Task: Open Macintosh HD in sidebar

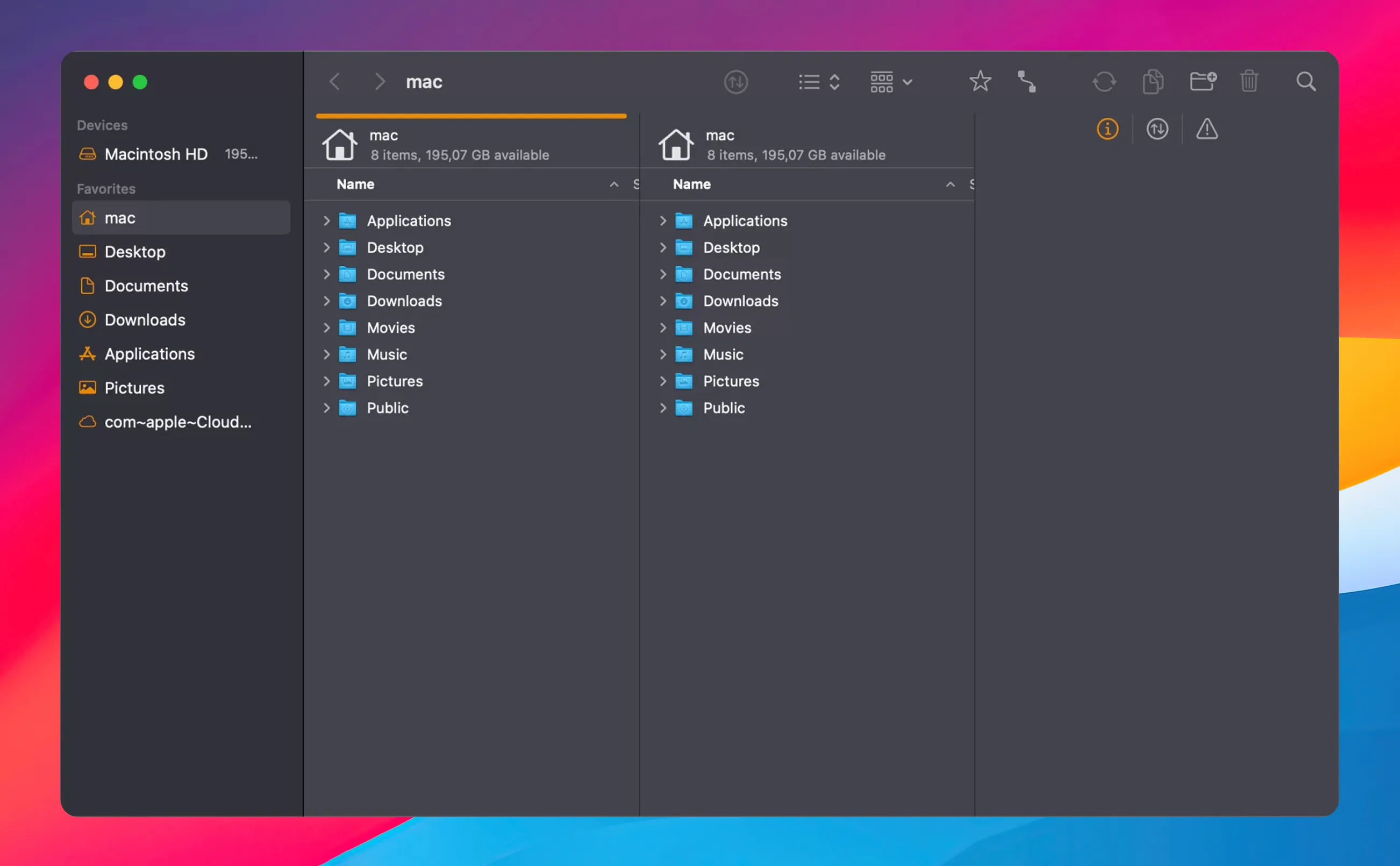Action: [x=156, y=154]
